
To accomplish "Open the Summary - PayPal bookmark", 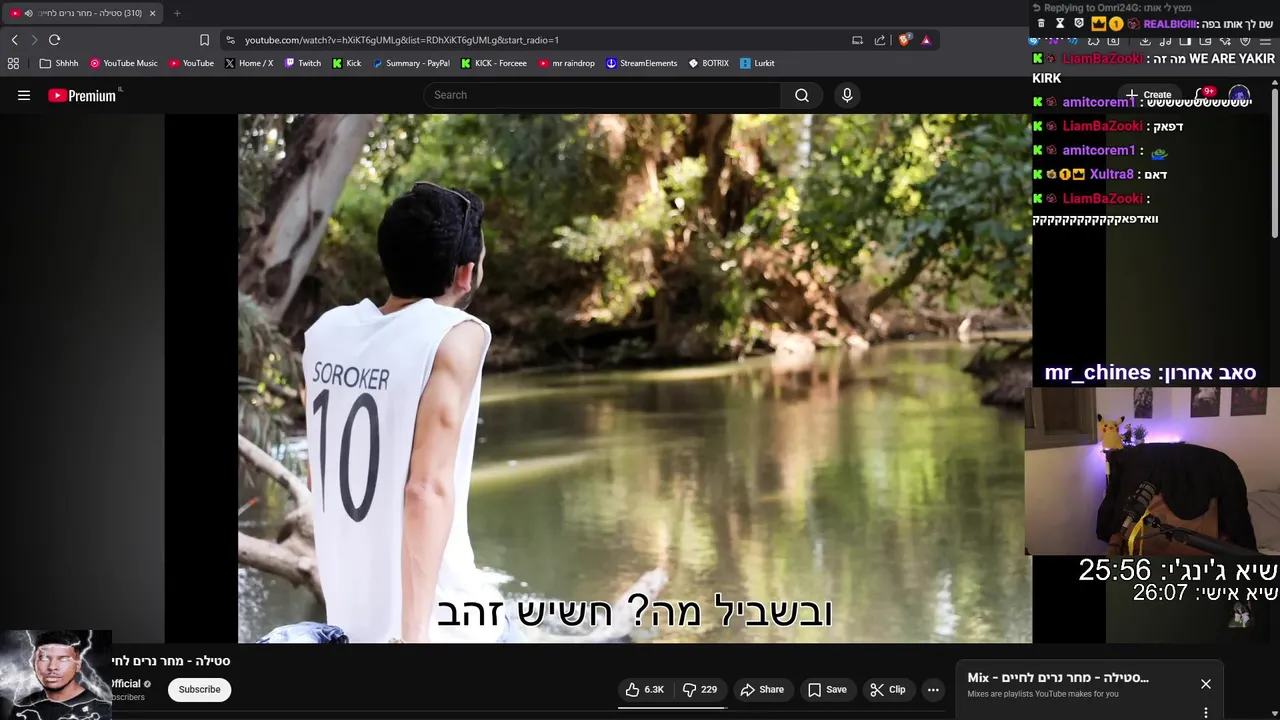I will 411,63.
